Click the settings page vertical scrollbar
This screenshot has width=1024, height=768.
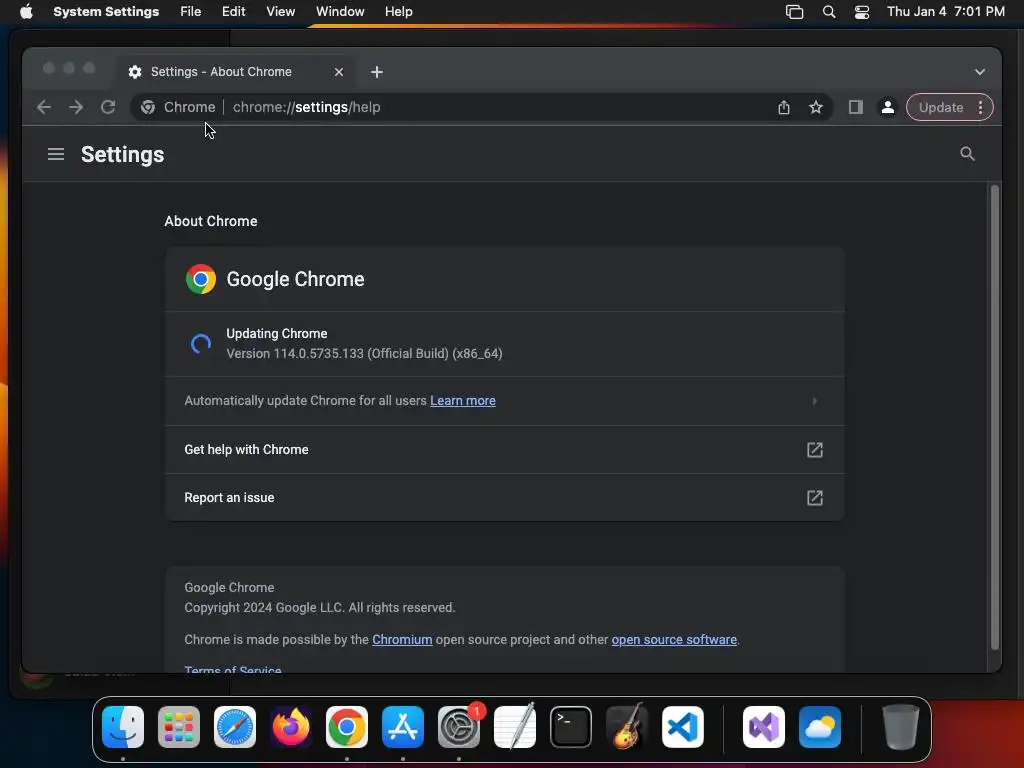pyautogui.click(x=995, y=418)
